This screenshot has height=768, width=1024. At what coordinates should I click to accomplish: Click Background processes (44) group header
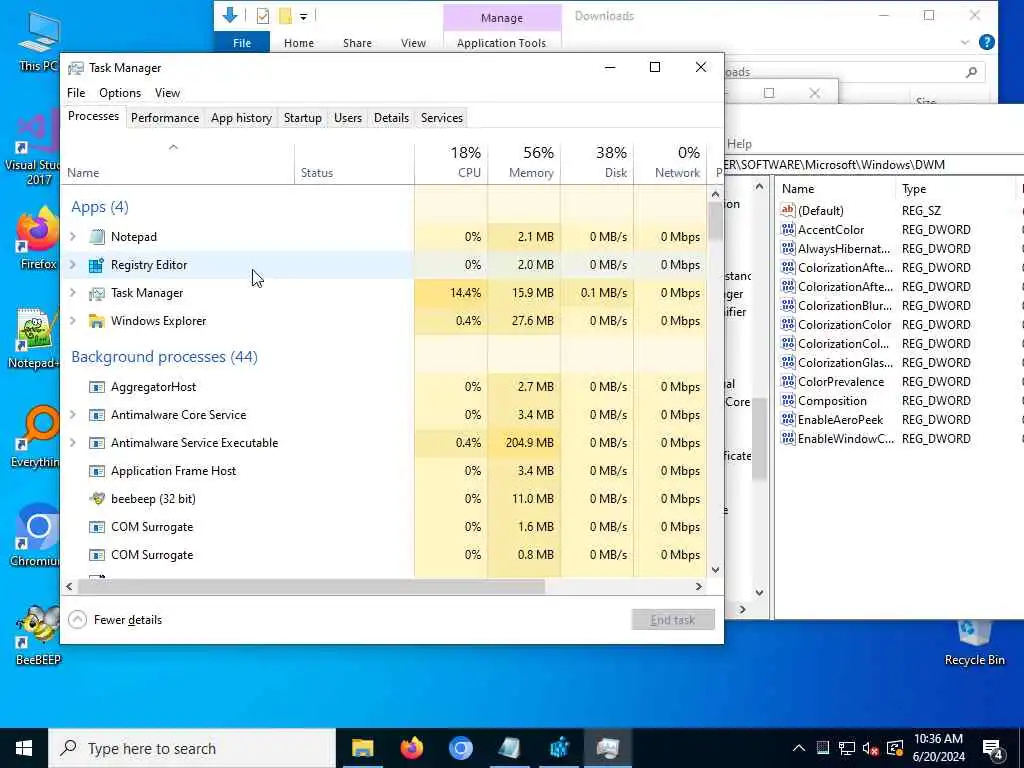pos(164,357)
